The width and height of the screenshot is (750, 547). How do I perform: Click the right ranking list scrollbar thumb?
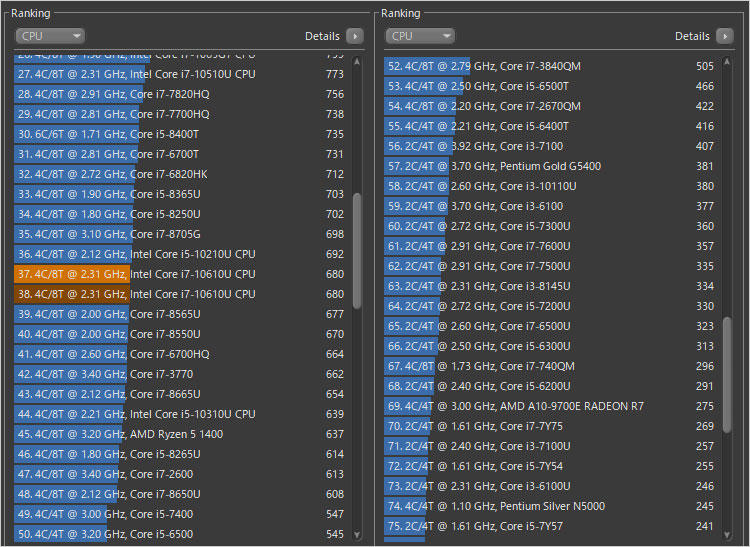tap(727, 374)
